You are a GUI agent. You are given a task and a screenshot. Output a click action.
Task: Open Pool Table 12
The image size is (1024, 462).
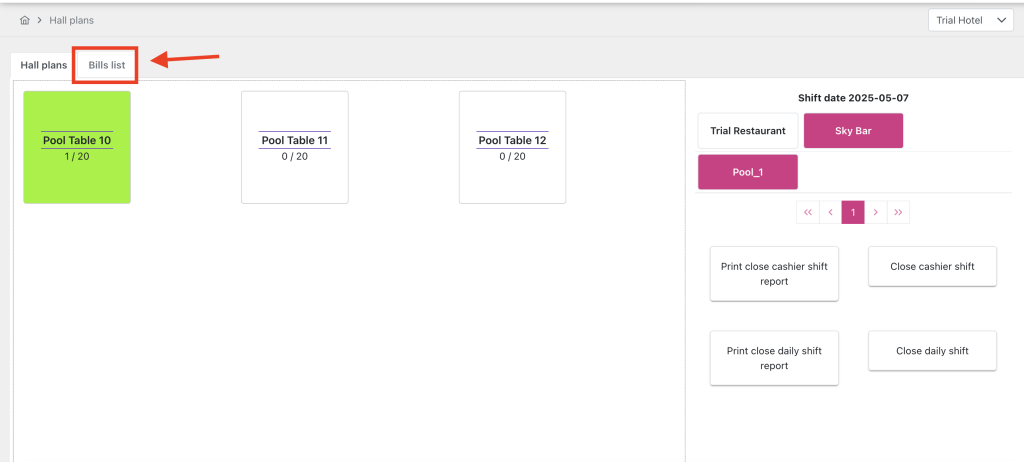tap(512, 147)
